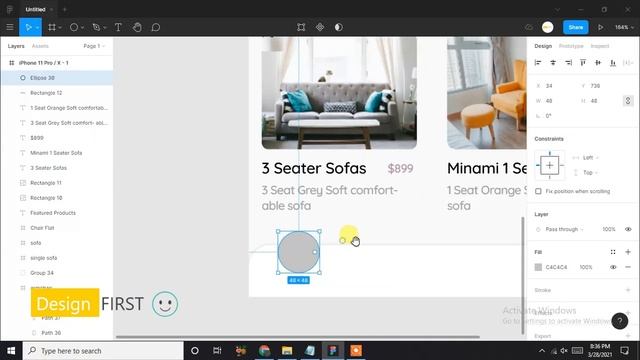Click the user avatar in toolbar
640x360 pixels.
[547, 27]
